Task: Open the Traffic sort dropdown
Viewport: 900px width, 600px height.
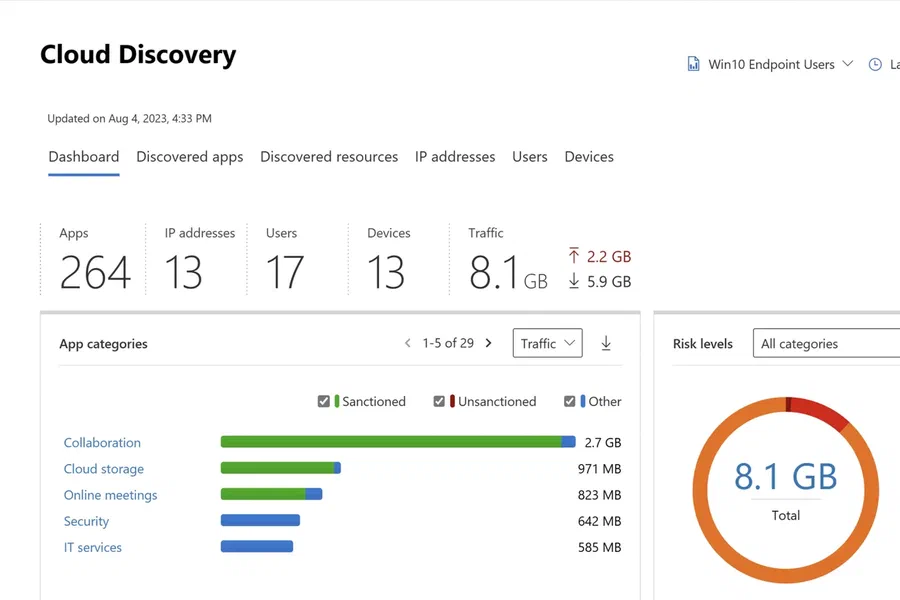Action: [x=548, y=343]
